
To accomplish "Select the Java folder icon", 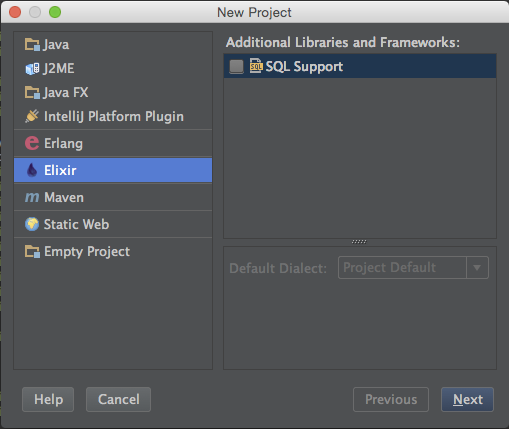I will [x=32, y=45].
